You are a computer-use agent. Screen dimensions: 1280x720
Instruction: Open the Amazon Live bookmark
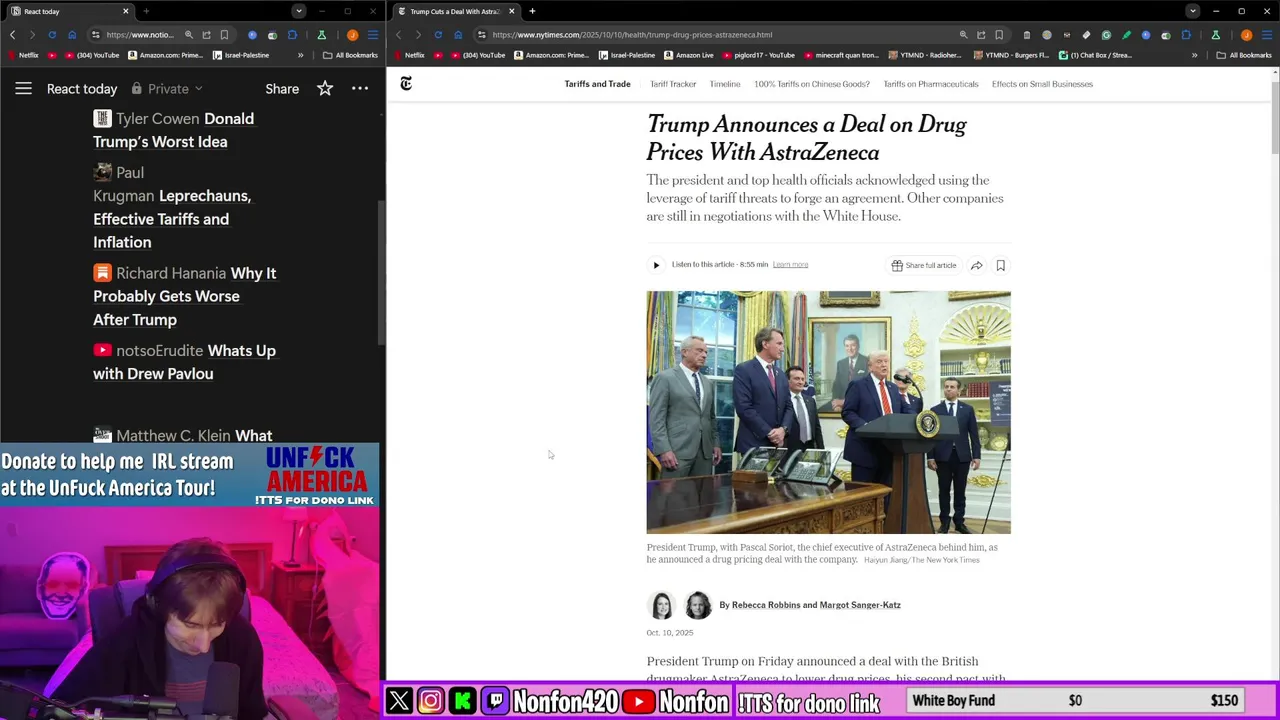pos(688,55)
